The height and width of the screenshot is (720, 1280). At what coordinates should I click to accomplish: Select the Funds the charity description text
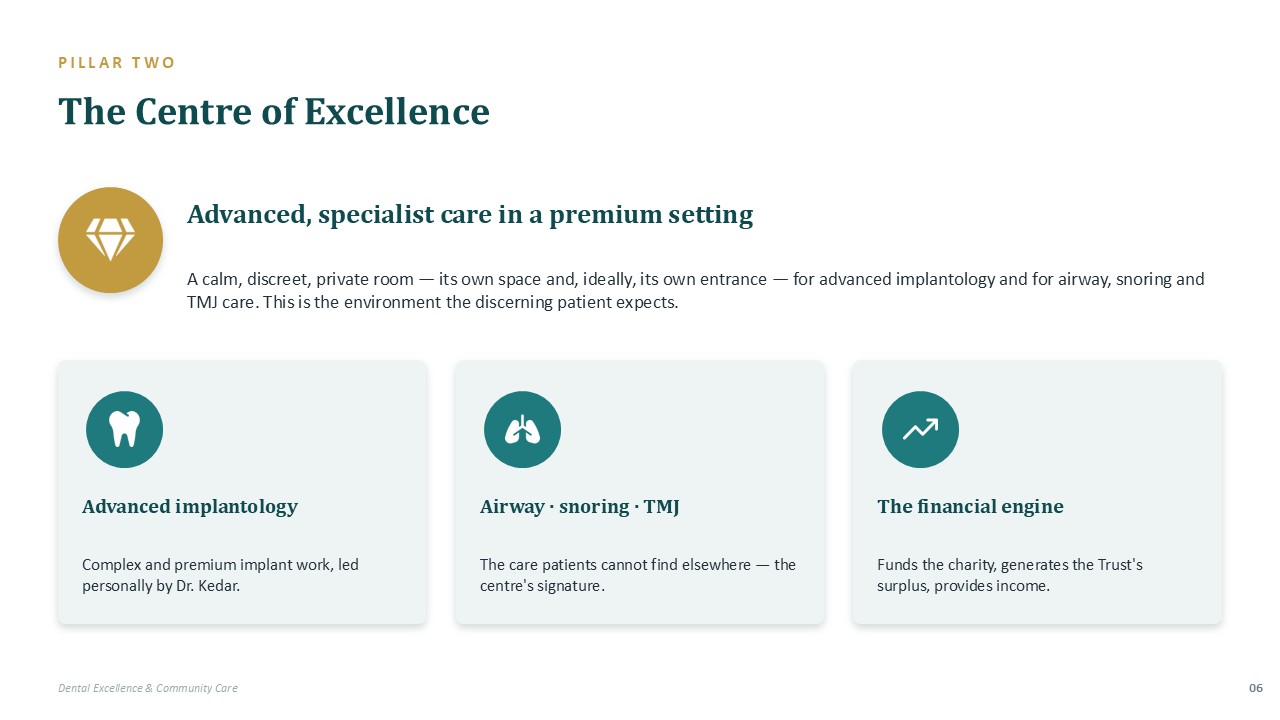pyautogui.click(x=1010, y=575)
